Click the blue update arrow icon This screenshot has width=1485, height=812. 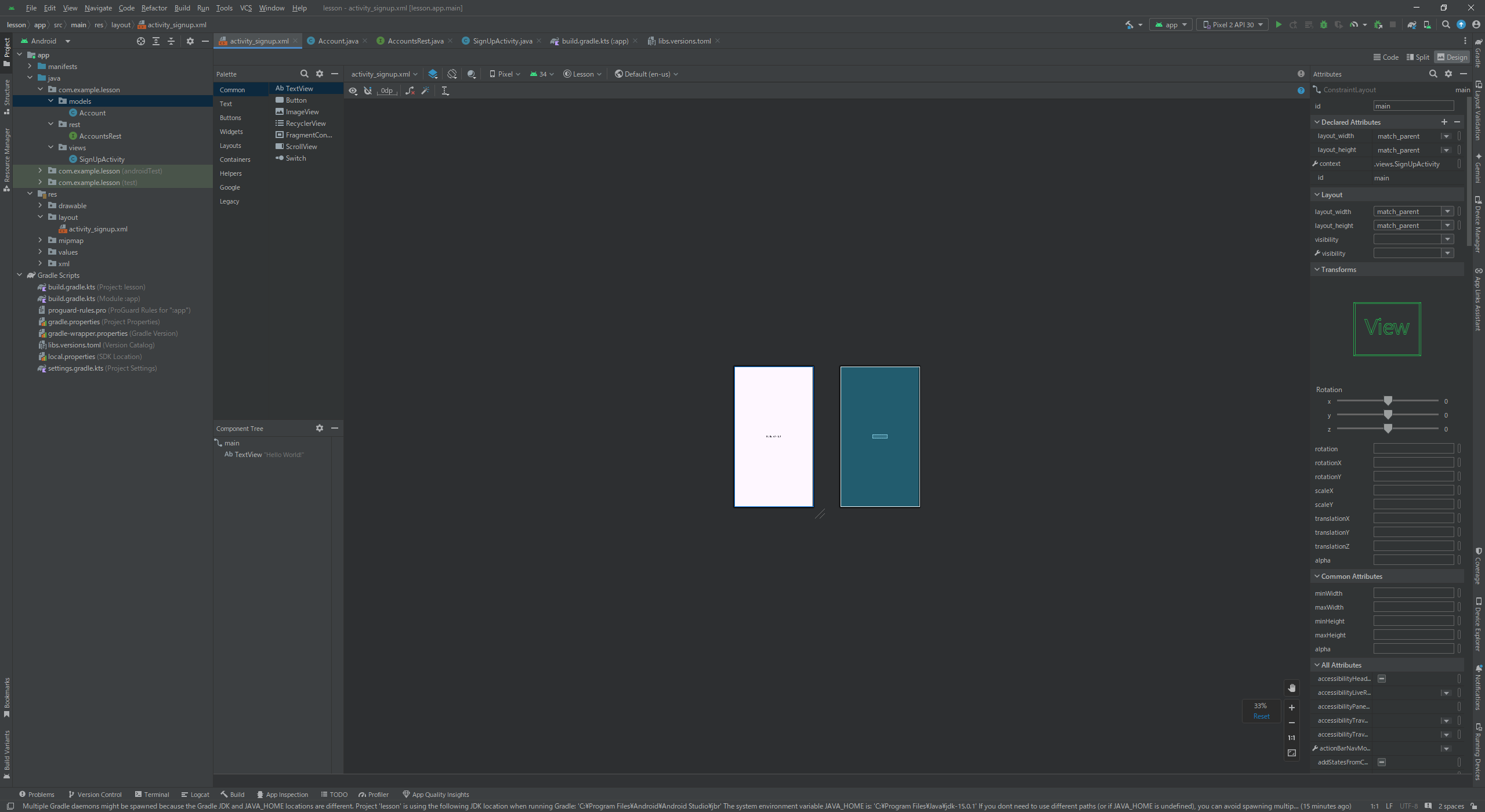coord(1461,25)
